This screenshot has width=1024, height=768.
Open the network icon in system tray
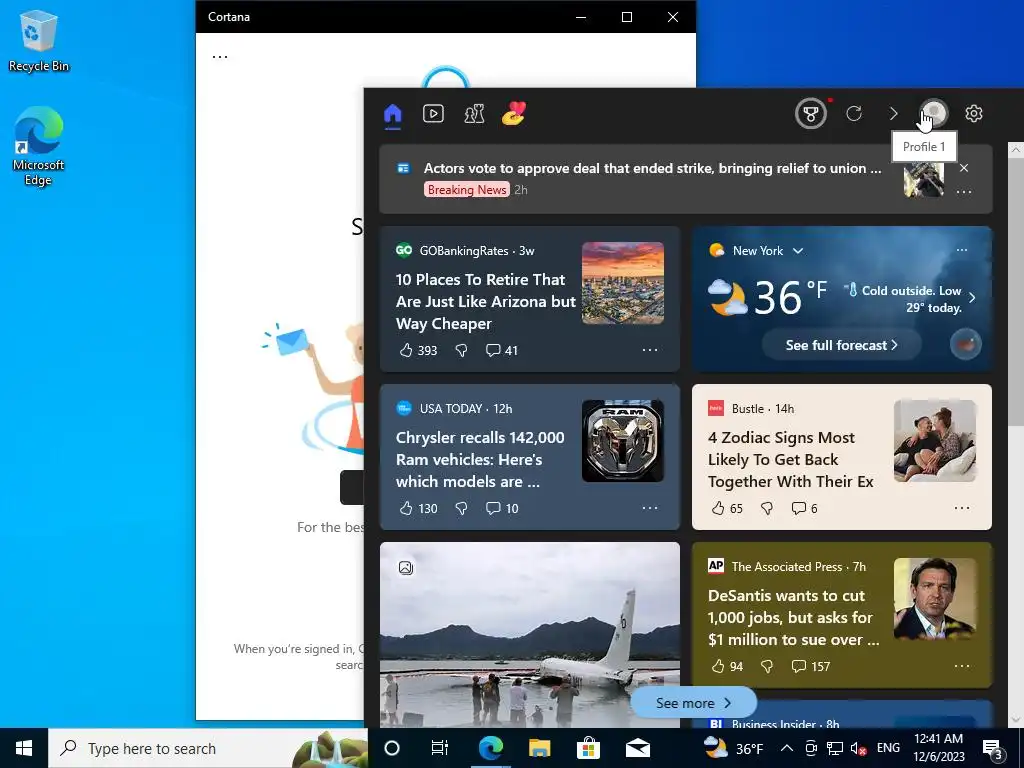tap(835, 748)
